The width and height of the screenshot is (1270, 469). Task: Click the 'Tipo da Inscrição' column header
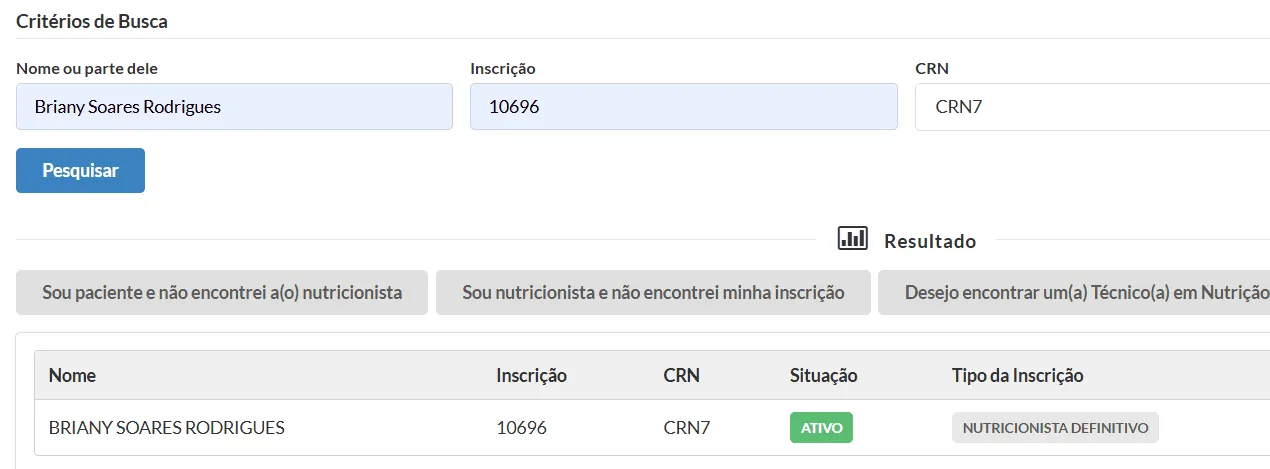pyautogui.click(x=1017, y=376)
